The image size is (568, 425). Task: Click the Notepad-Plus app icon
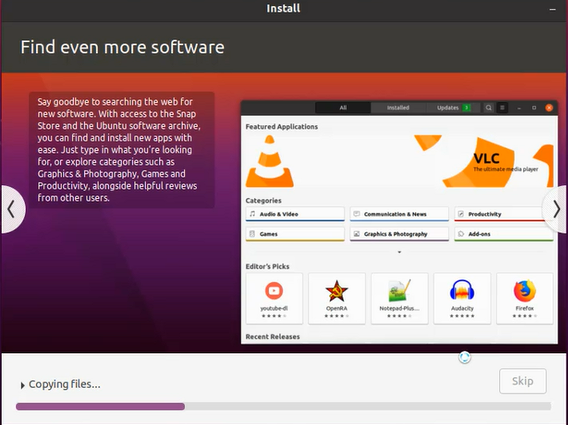coord(399,291)
